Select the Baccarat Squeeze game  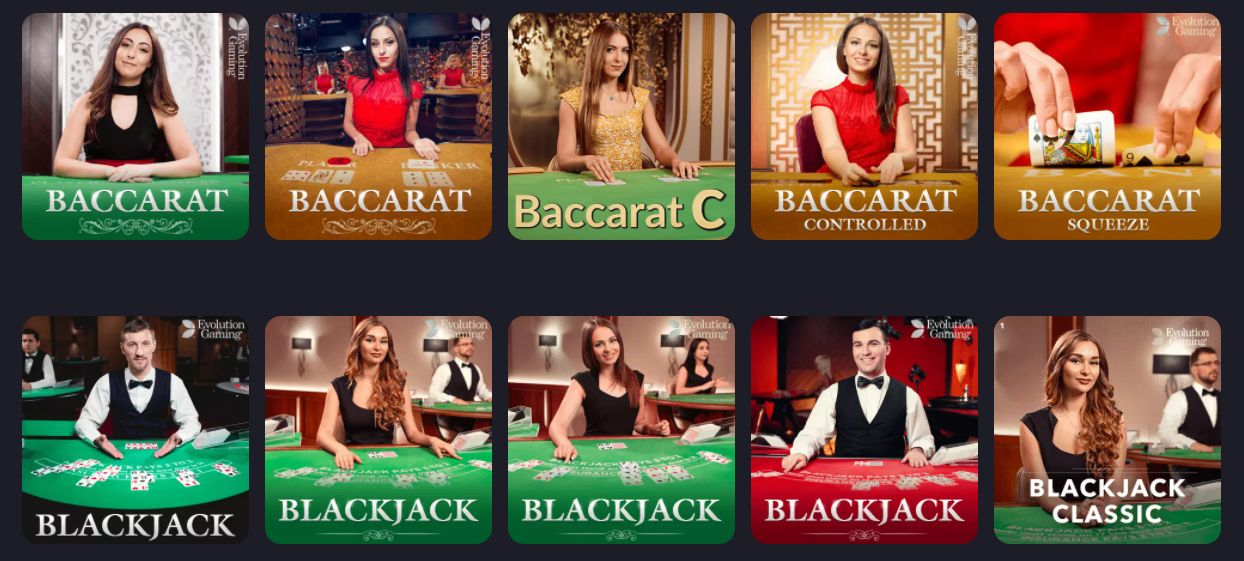click(x=1107, y=126)
